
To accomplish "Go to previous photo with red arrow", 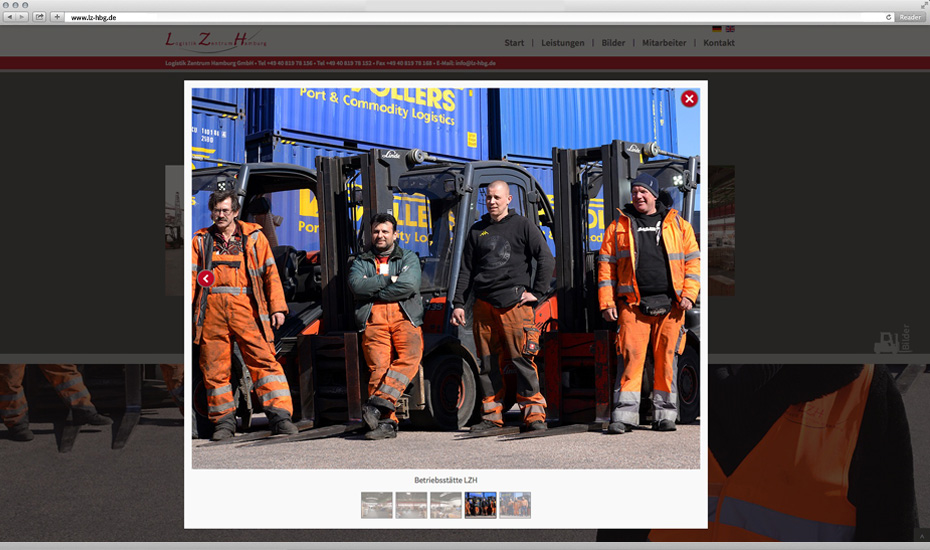I will pos(206,278).
